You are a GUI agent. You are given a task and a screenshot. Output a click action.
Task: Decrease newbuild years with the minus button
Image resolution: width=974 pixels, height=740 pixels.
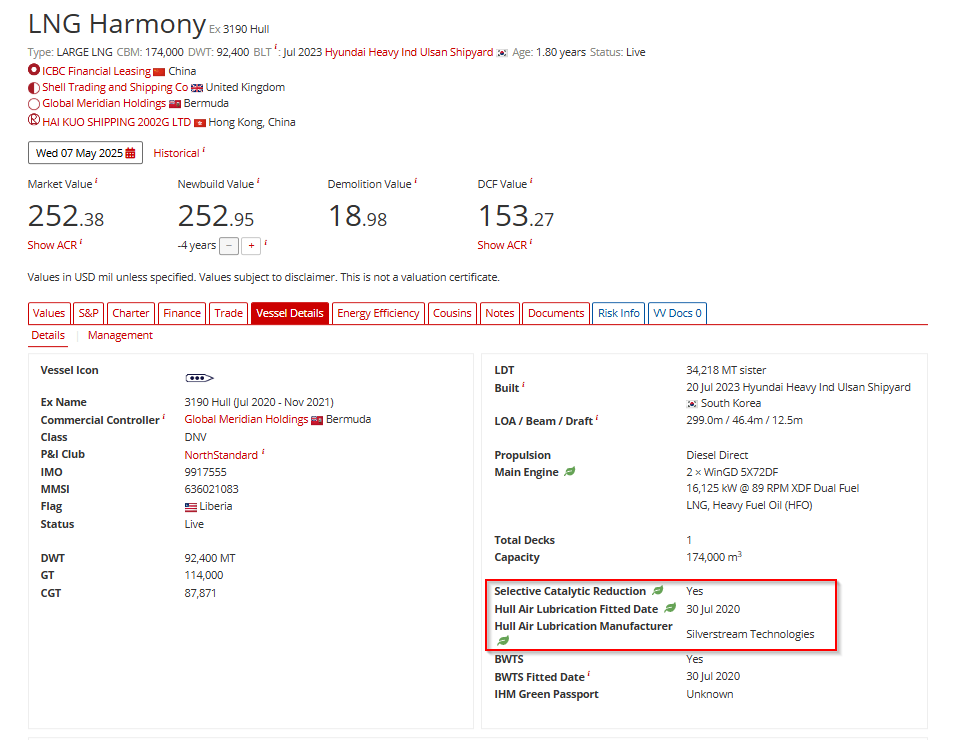point(229,245)
